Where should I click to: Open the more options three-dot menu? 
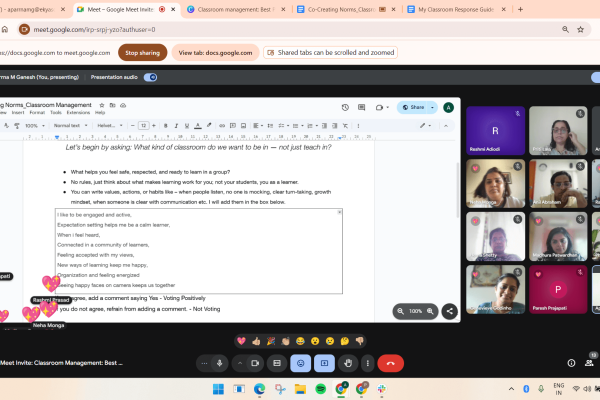[366, 363]
